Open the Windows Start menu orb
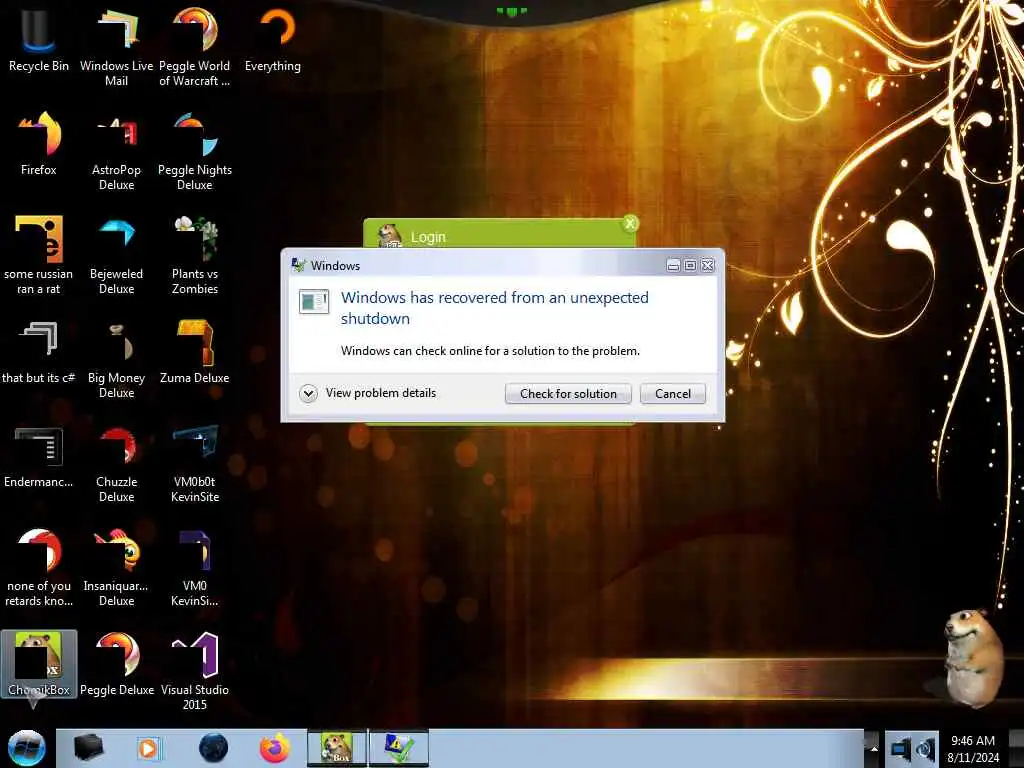This screenshot has width=1024, height=768. [26, 748]
